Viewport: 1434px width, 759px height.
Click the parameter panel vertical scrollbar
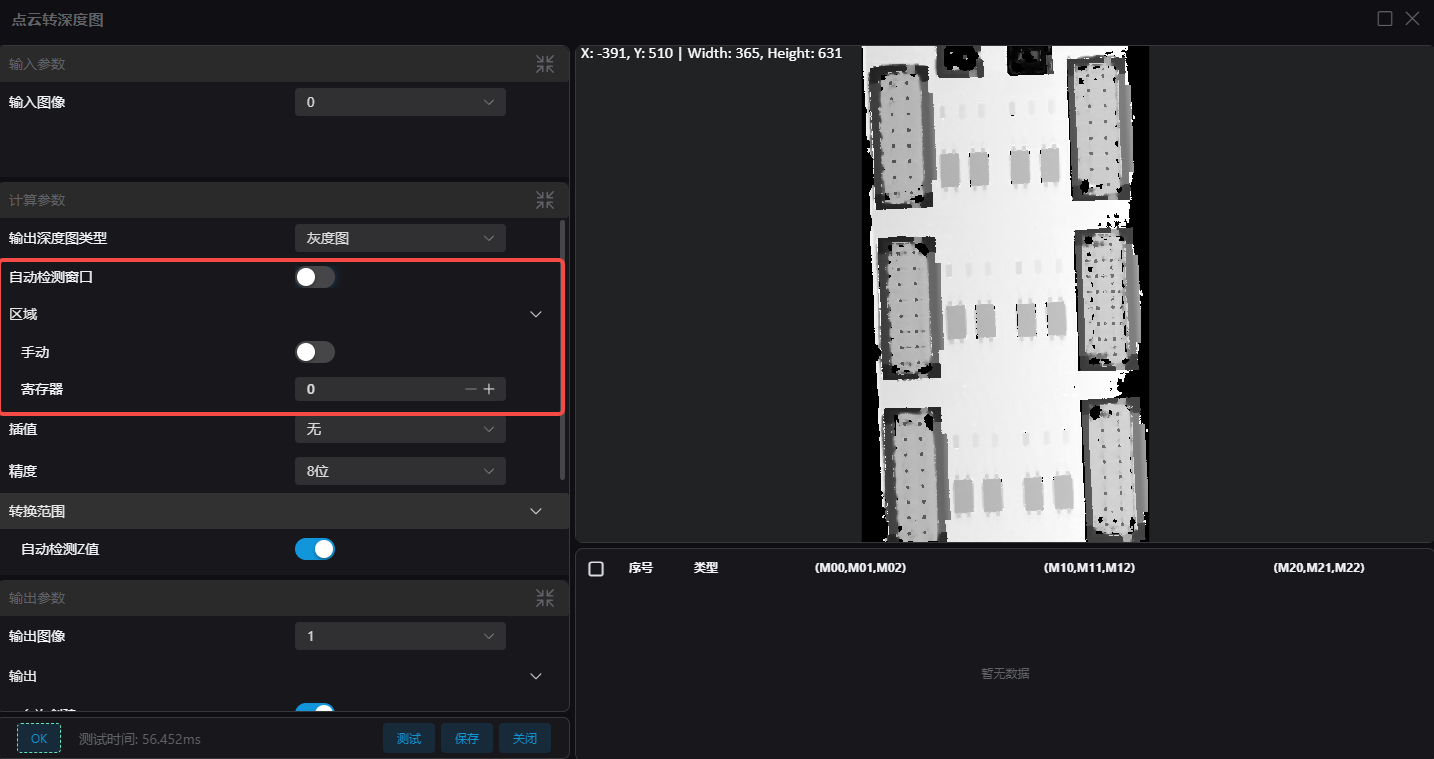point(563,350)
